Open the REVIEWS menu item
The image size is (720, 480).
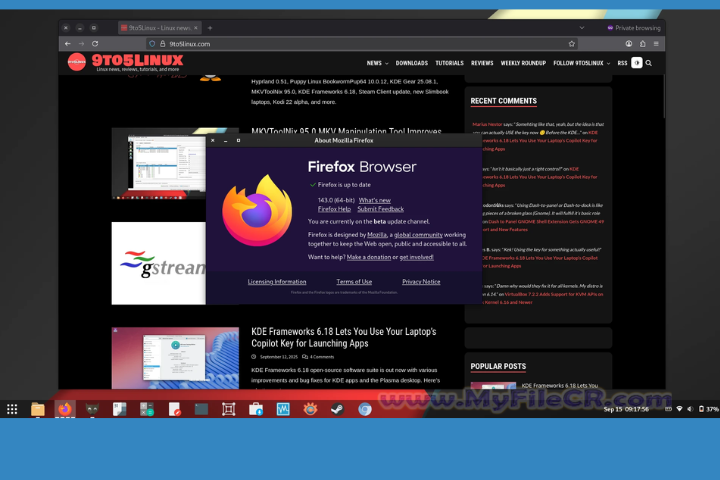[x=482, y=63]
